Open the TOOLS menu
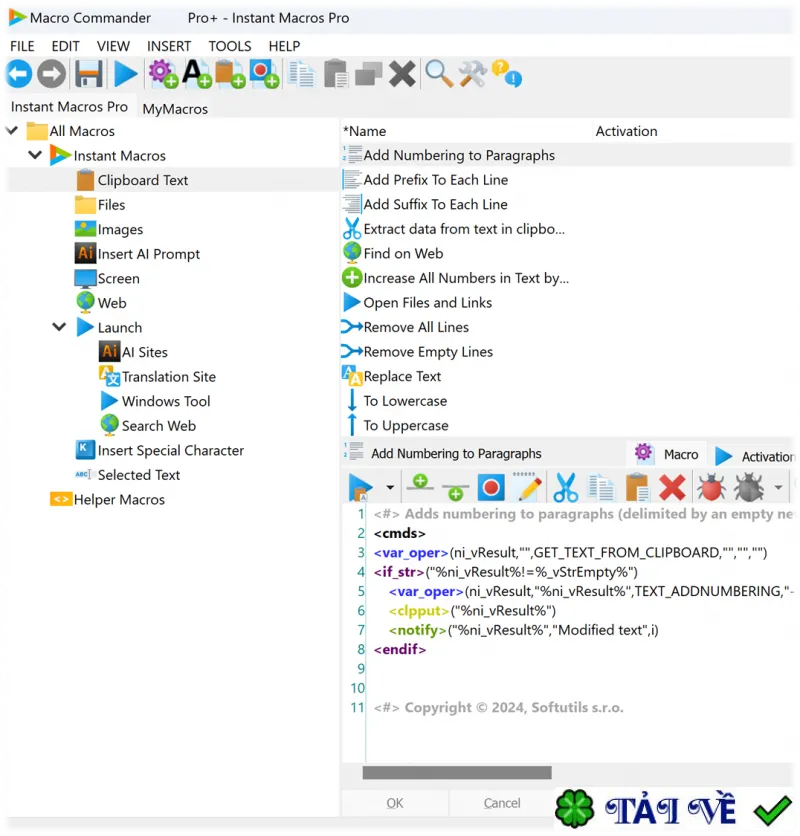This screenshot has height=836, width=800. 230,46
